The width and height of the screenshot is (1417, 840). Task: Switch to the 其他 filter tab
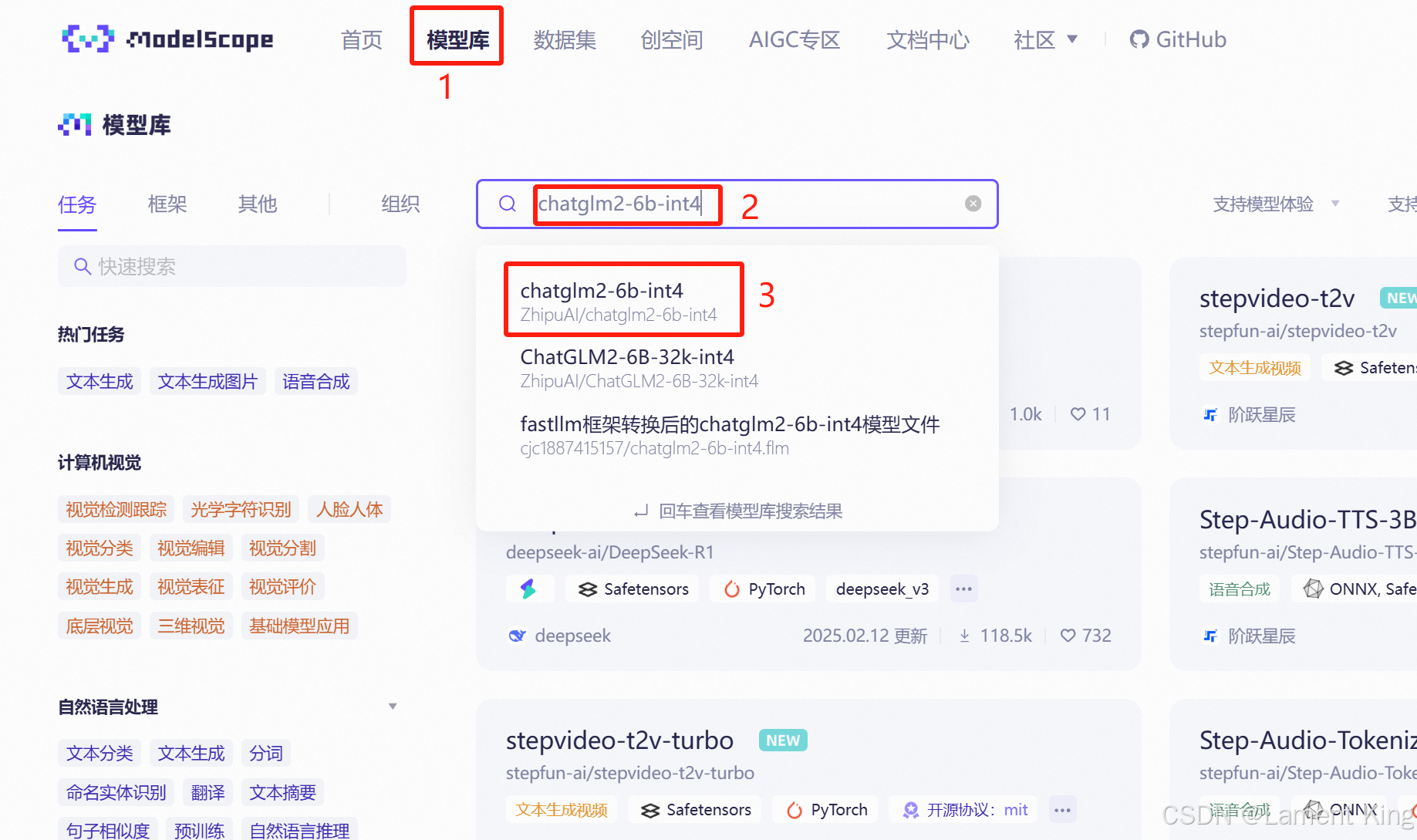click(258, 204)
